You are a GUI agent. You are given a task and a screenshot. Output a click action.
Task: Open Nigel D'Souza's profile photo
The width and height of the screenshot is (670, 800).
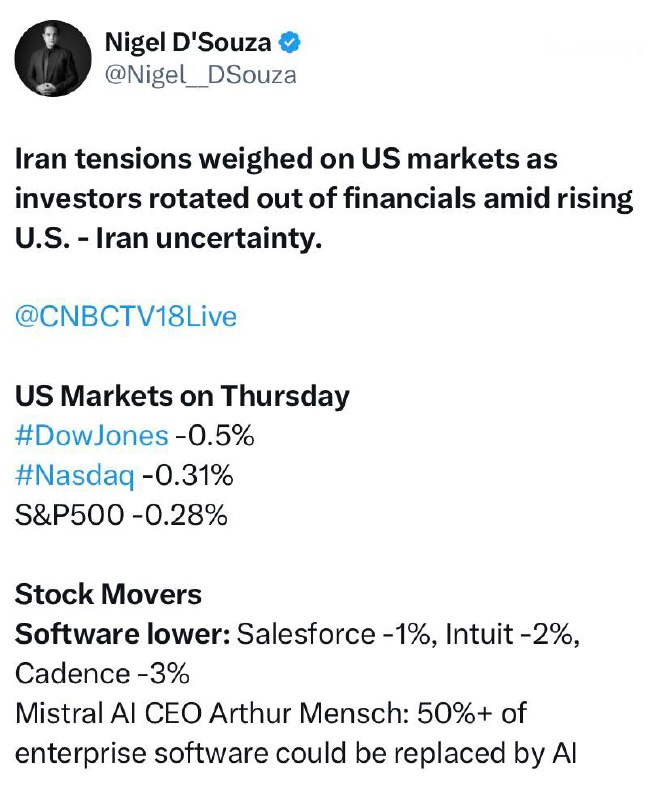[x=51, y=57]
